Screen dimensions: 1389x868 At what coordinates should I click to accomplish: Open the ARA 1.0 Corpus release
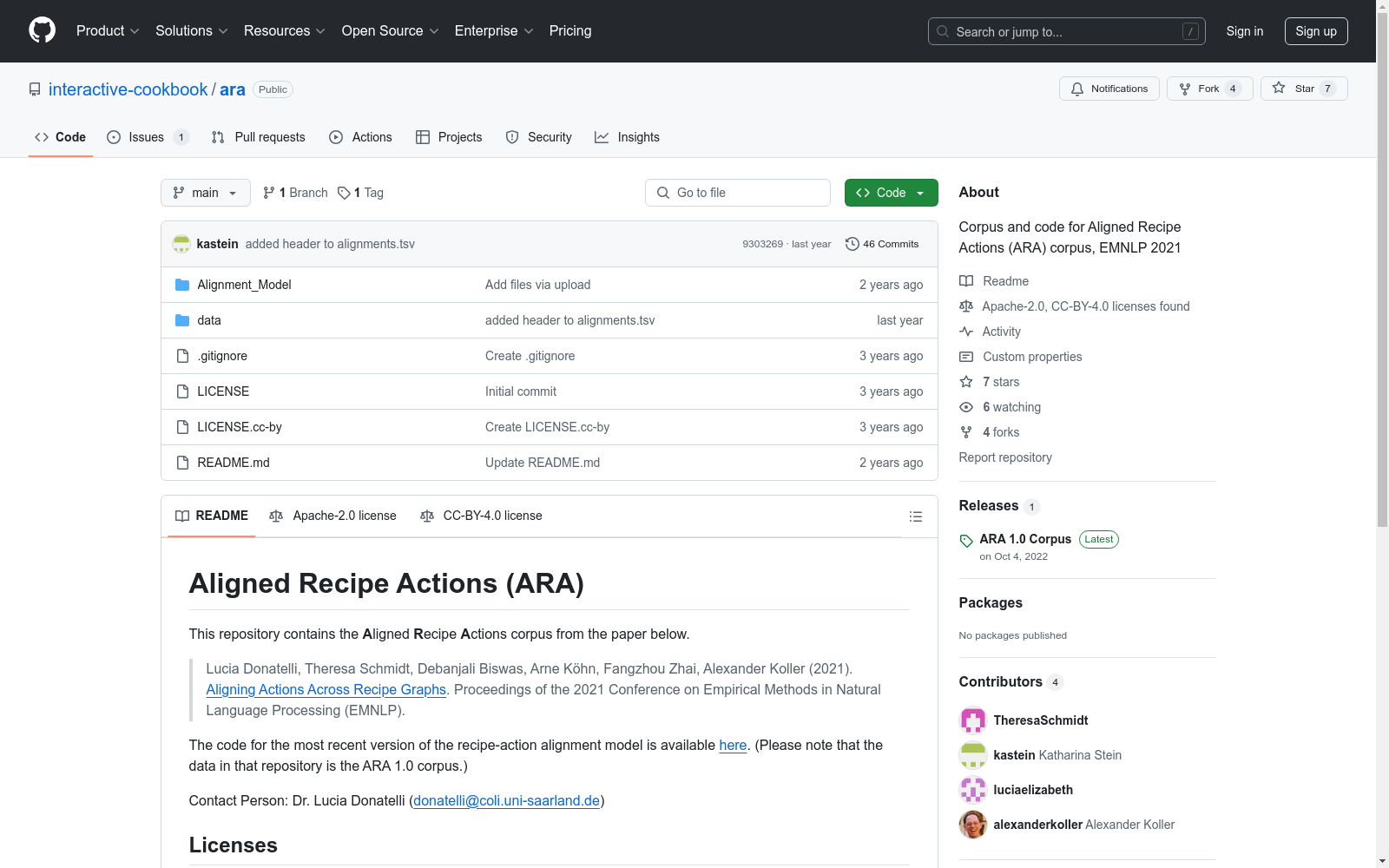(x=1025, y=539)
